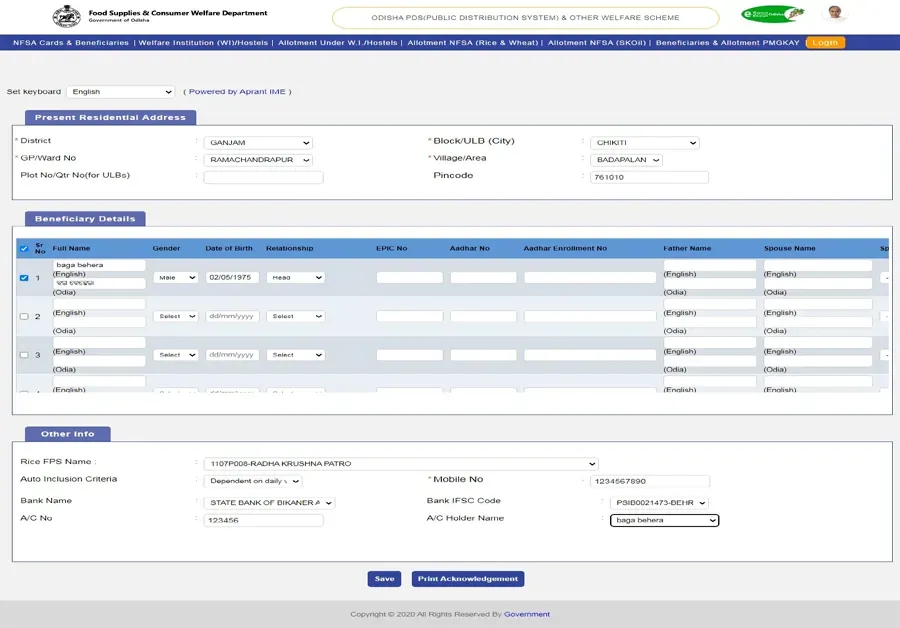Viewport: 900px width, 628px height.
Task: Click the orange Login button
Action: pos(825,42)
